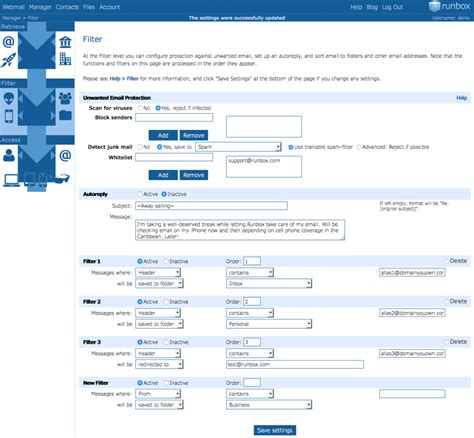Image resolution: width=474 pixels, height=438 pixels.
Task: Open the Webmail menu item
Action: click(13, 7)
